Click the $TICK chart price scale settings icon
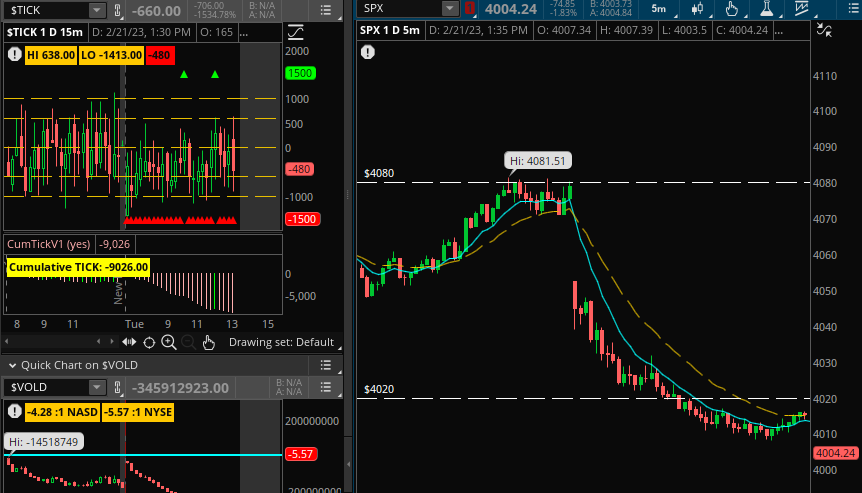Viewport: 862px width, 493px height. pyautogui.click(x=296, y=32)
